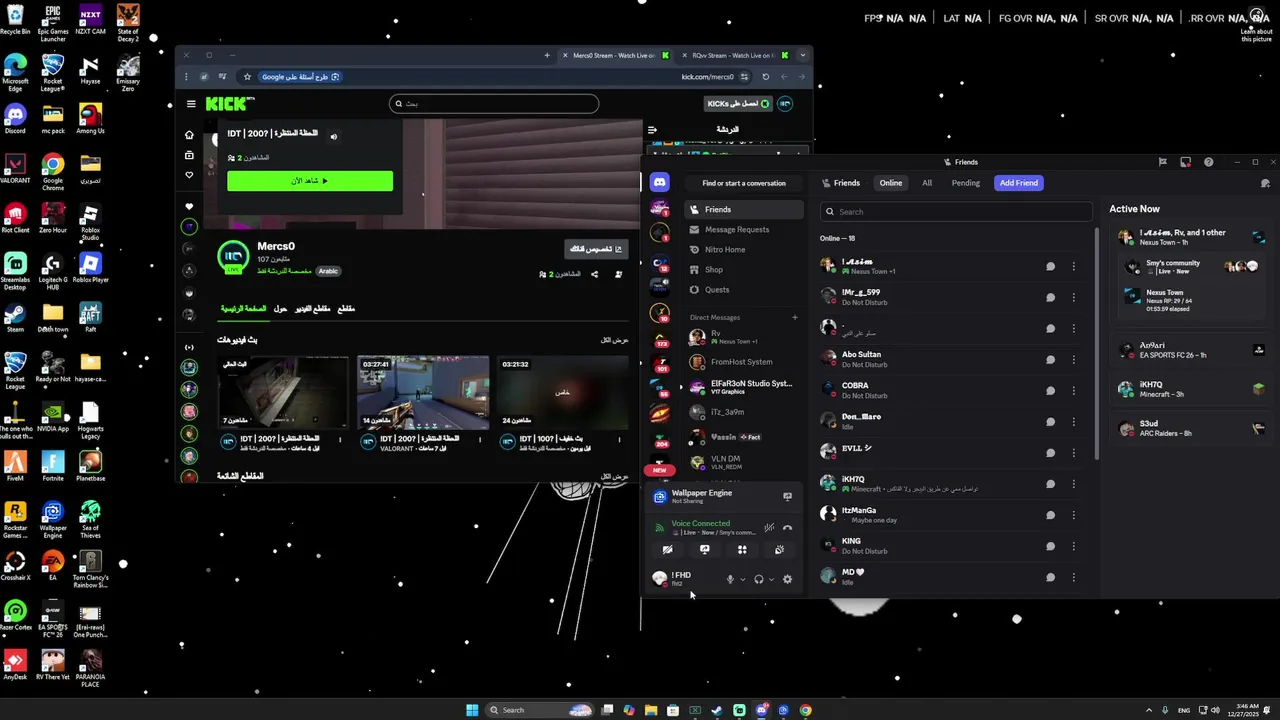Share your screen in Discord voice panel
This screenshot has width=1280, height=720.
click(705, 549)
